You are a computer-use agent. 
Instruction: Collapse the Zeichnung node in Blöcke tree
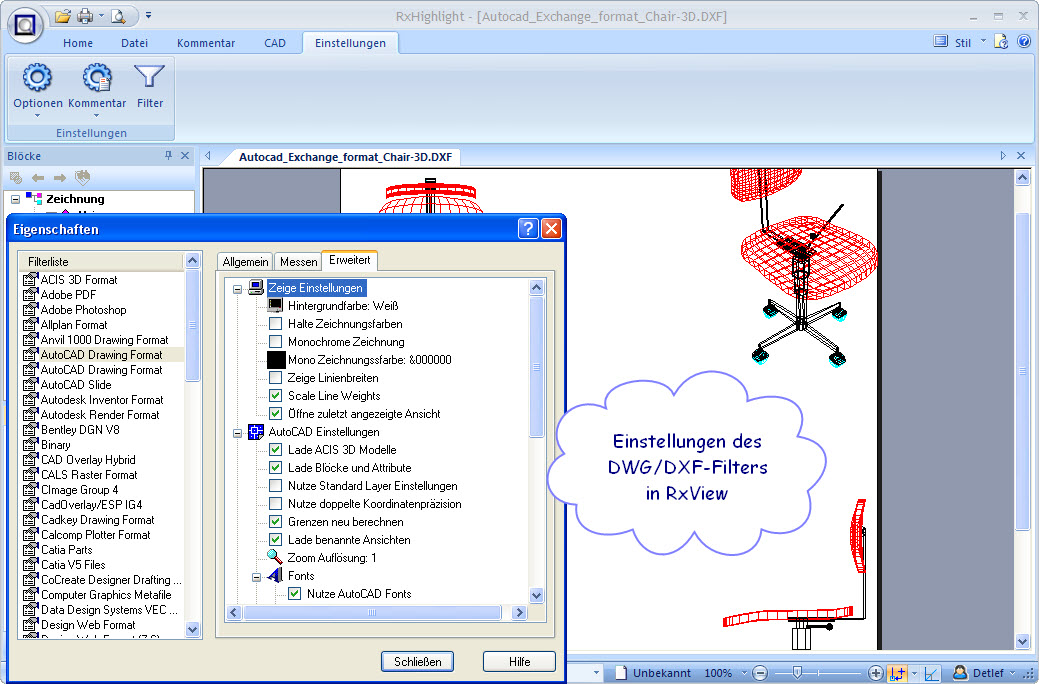tap(15, 199)
